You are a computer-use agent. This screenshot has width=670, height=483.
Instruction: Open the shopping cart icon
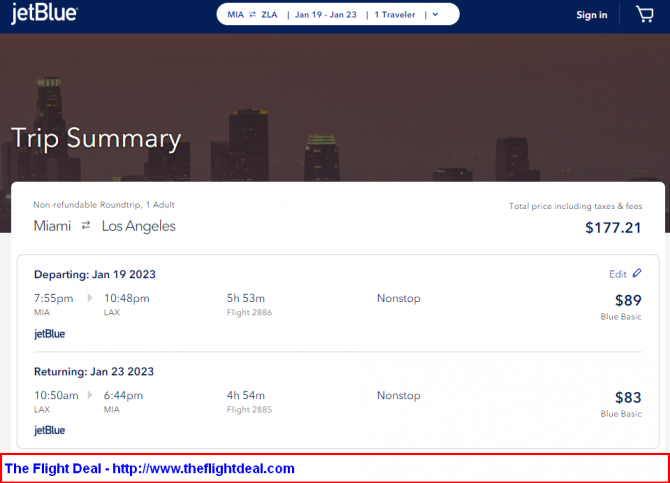point(644,15)
